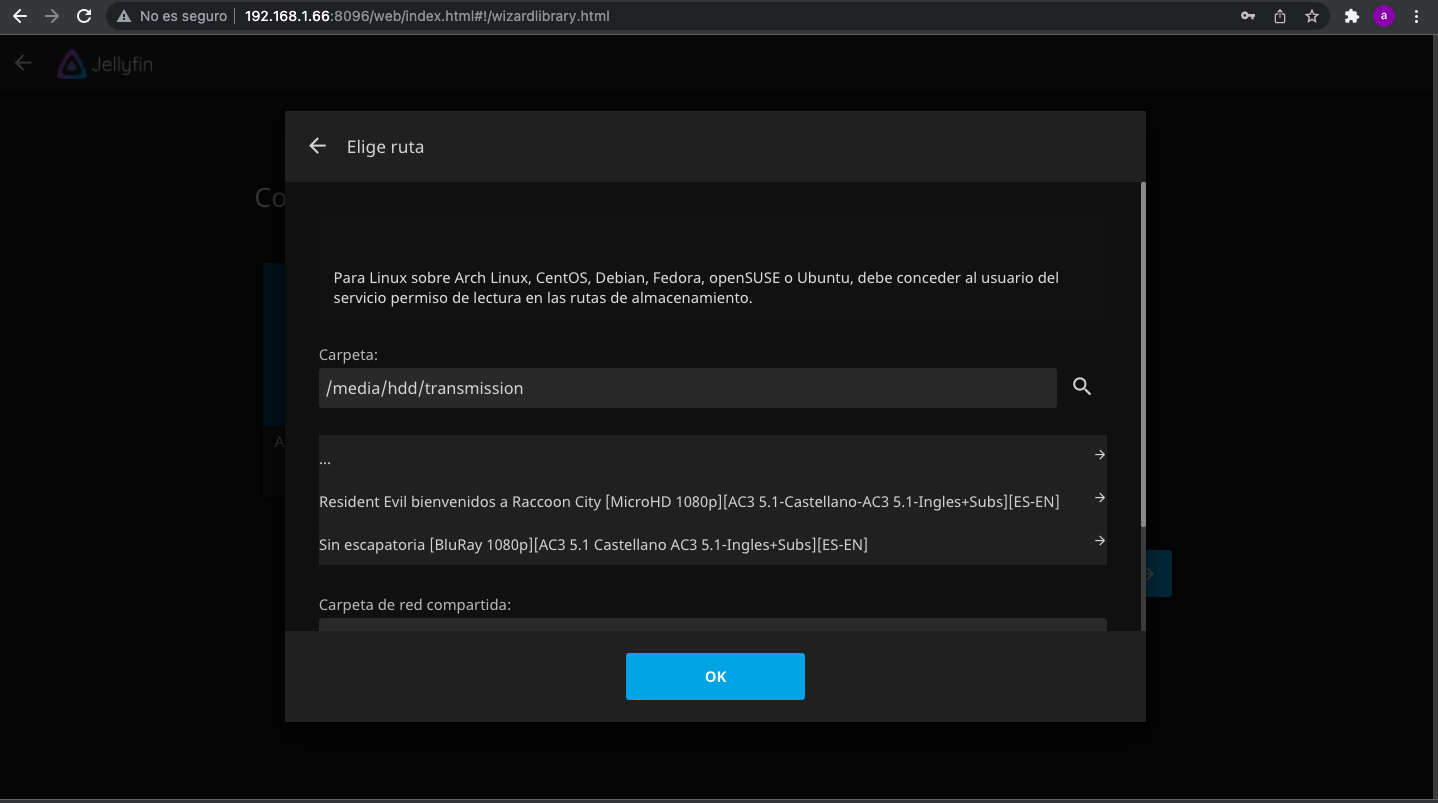Screen dimensions: 1438x803
Task: Open saved passwords key icon in address bar
Action: click(1247, 16)
